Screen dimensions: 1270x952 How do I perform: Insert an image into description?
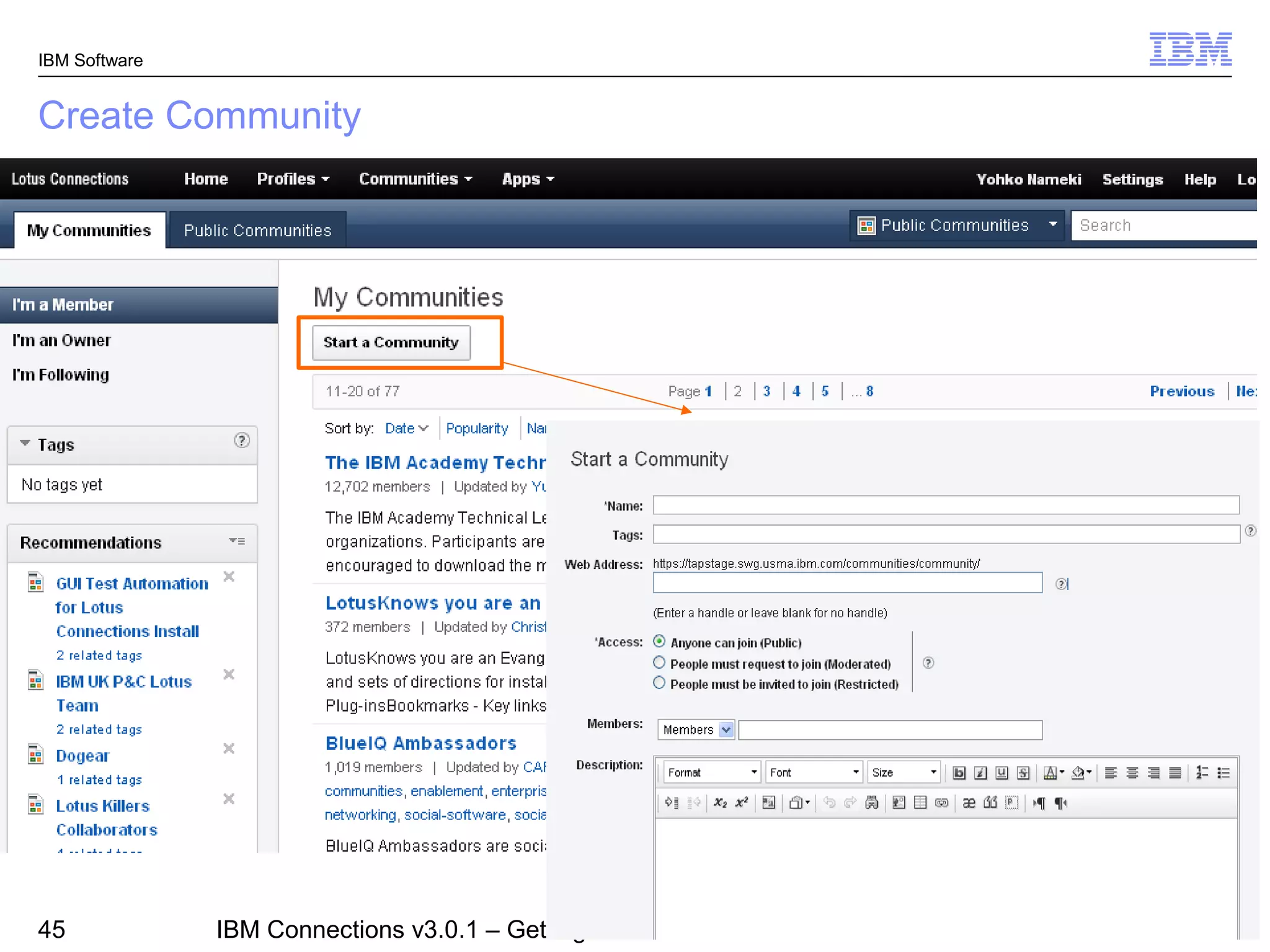pyautogui.click(x=899, y=803)
